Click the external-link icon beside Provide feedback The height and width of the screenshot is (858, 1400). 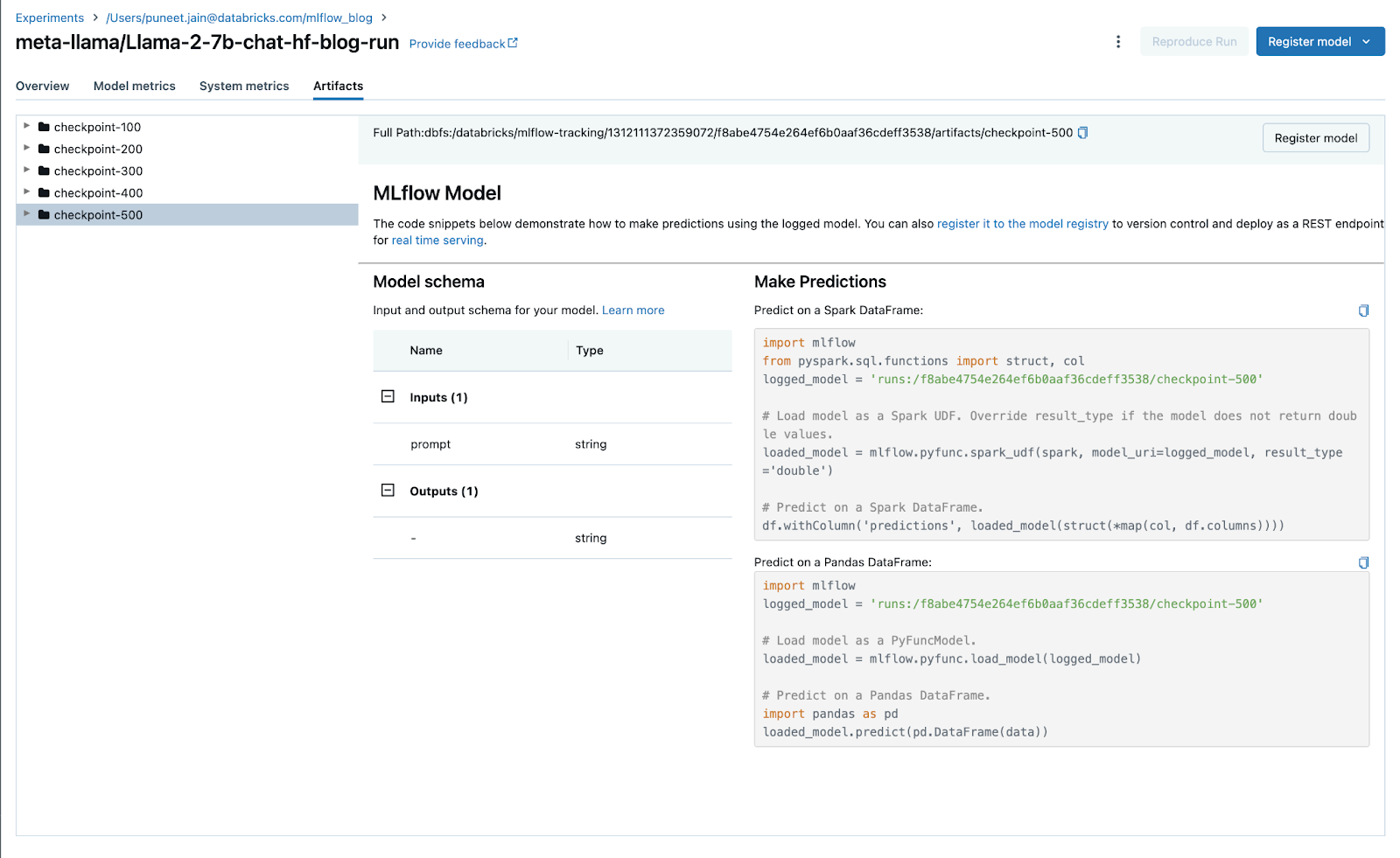click(x=512, y=43)
